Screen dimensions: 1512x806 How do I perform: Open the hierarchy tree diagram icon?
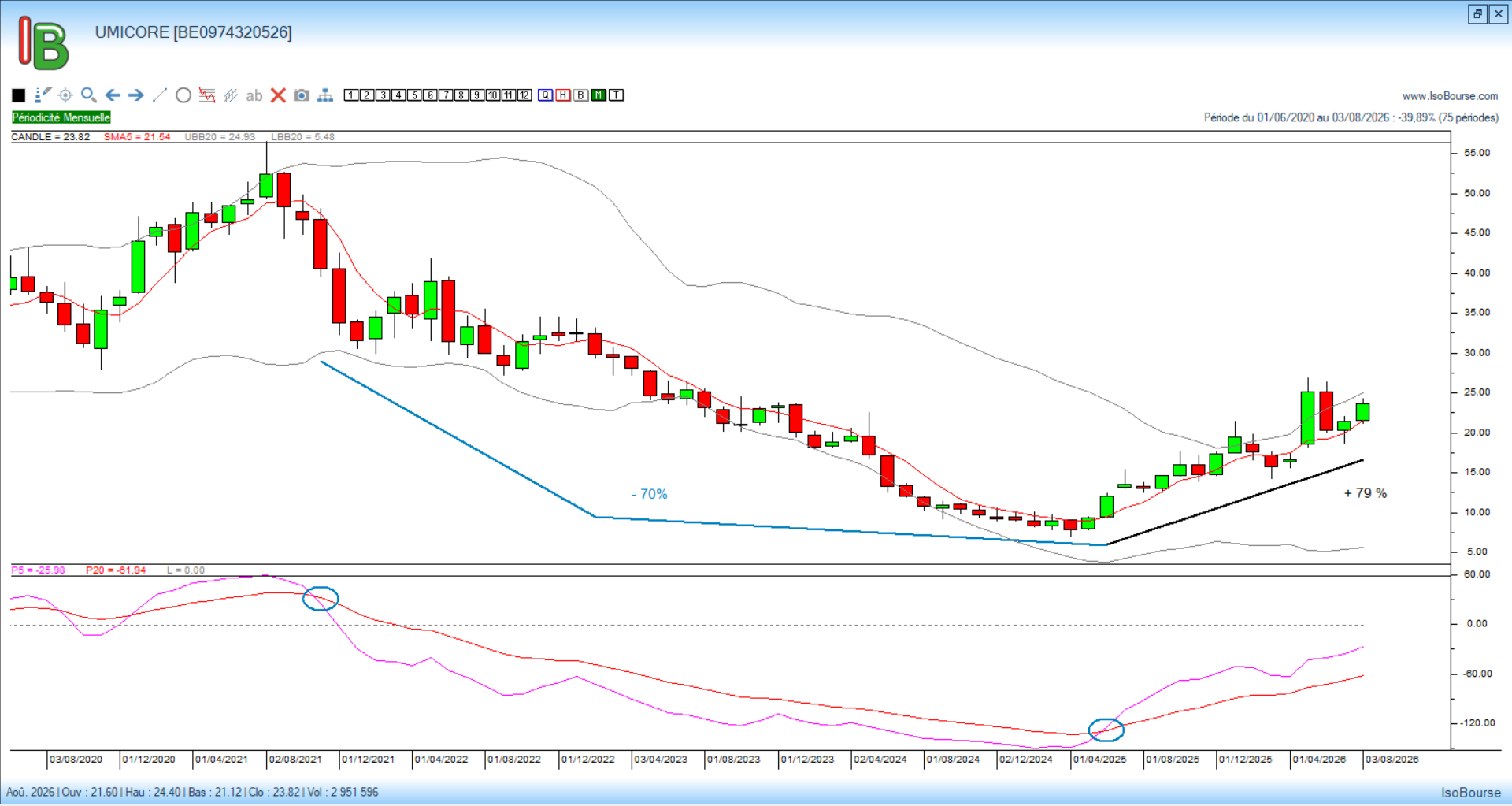[325, 95]
